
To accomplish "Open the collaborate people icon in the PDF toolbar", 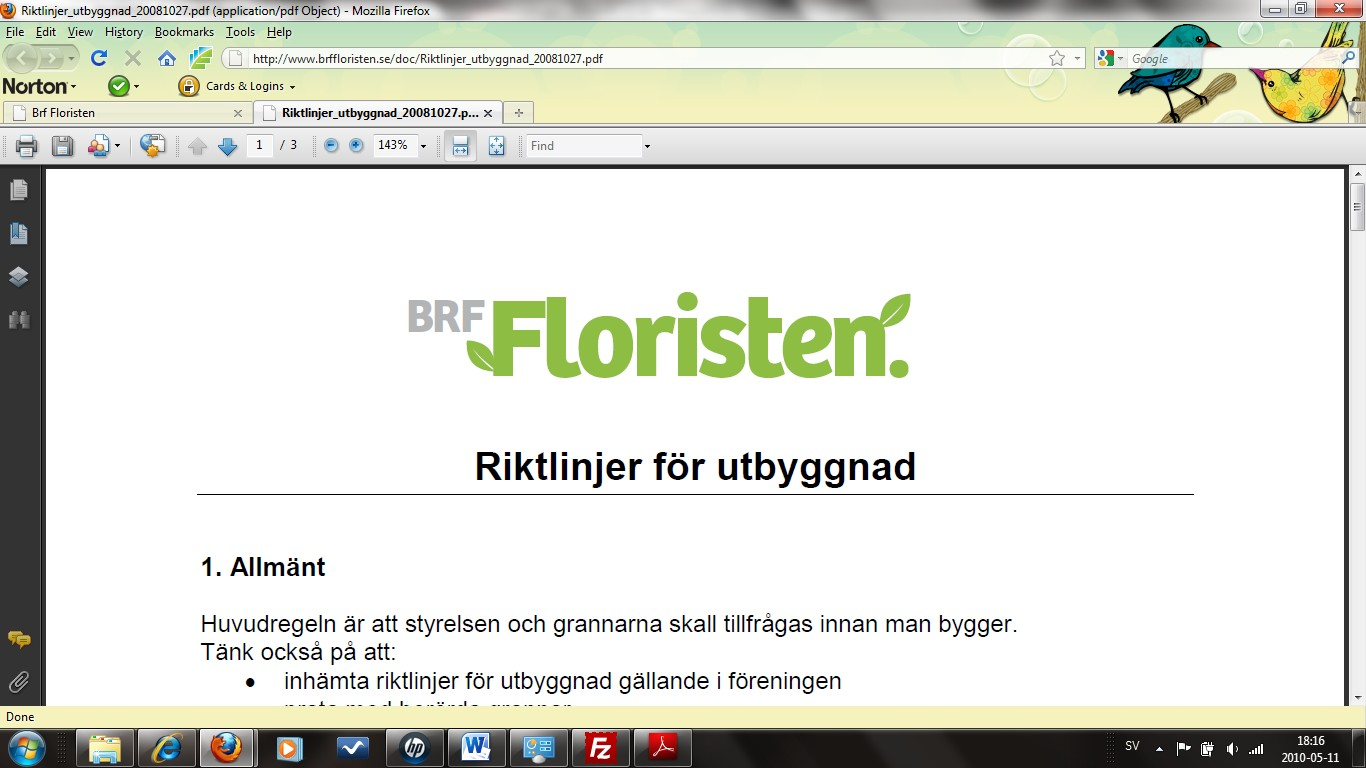I will (x=98, y=146).
